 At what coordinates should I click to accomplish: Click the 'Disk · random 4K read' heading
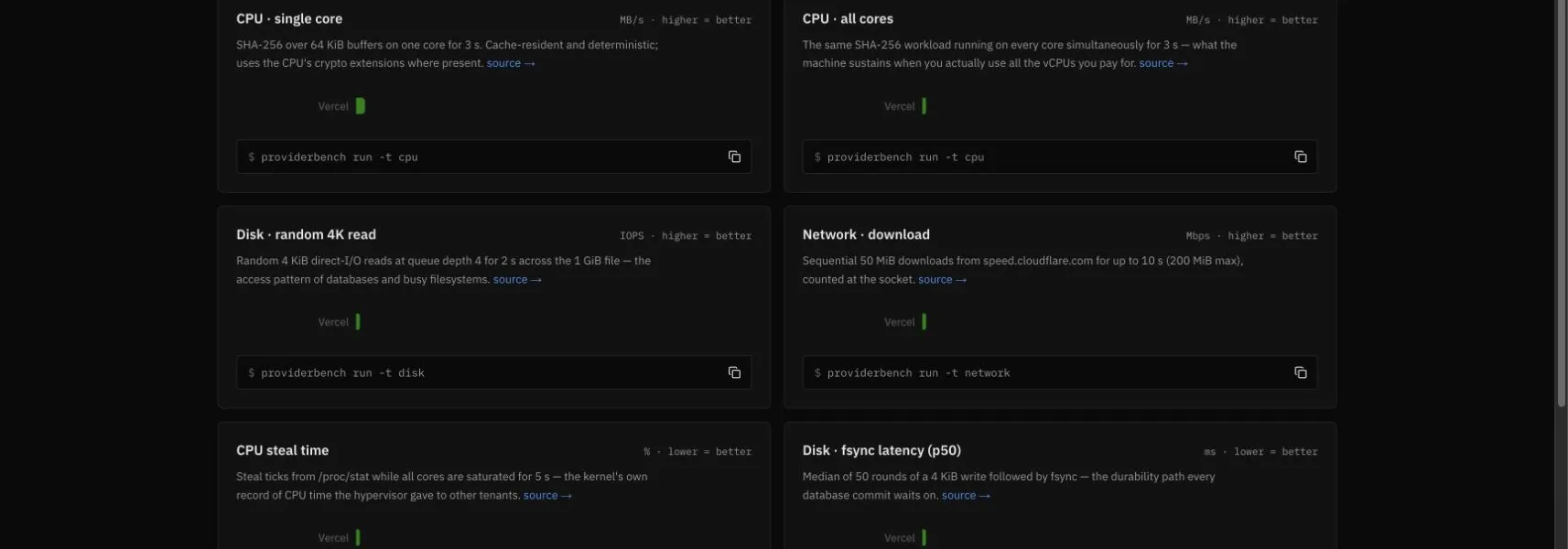click(x=306, y=235)
